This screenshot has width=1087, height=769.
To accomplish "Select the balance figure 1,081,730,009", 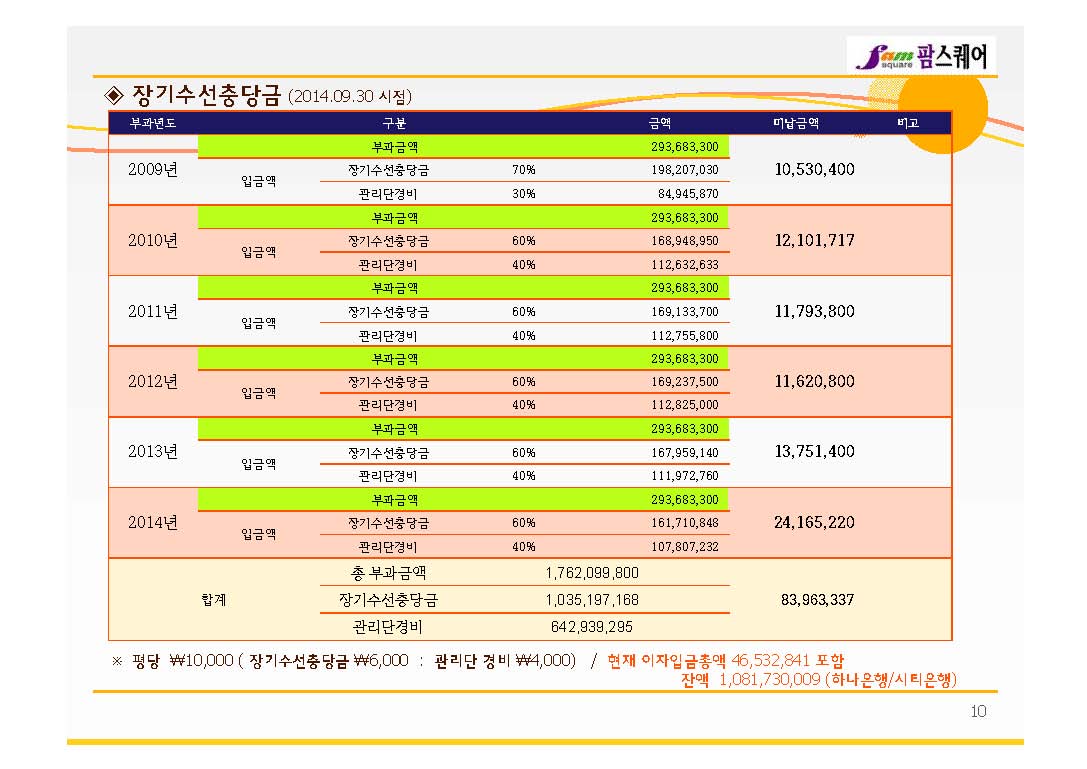I will (x=769, y=680).
